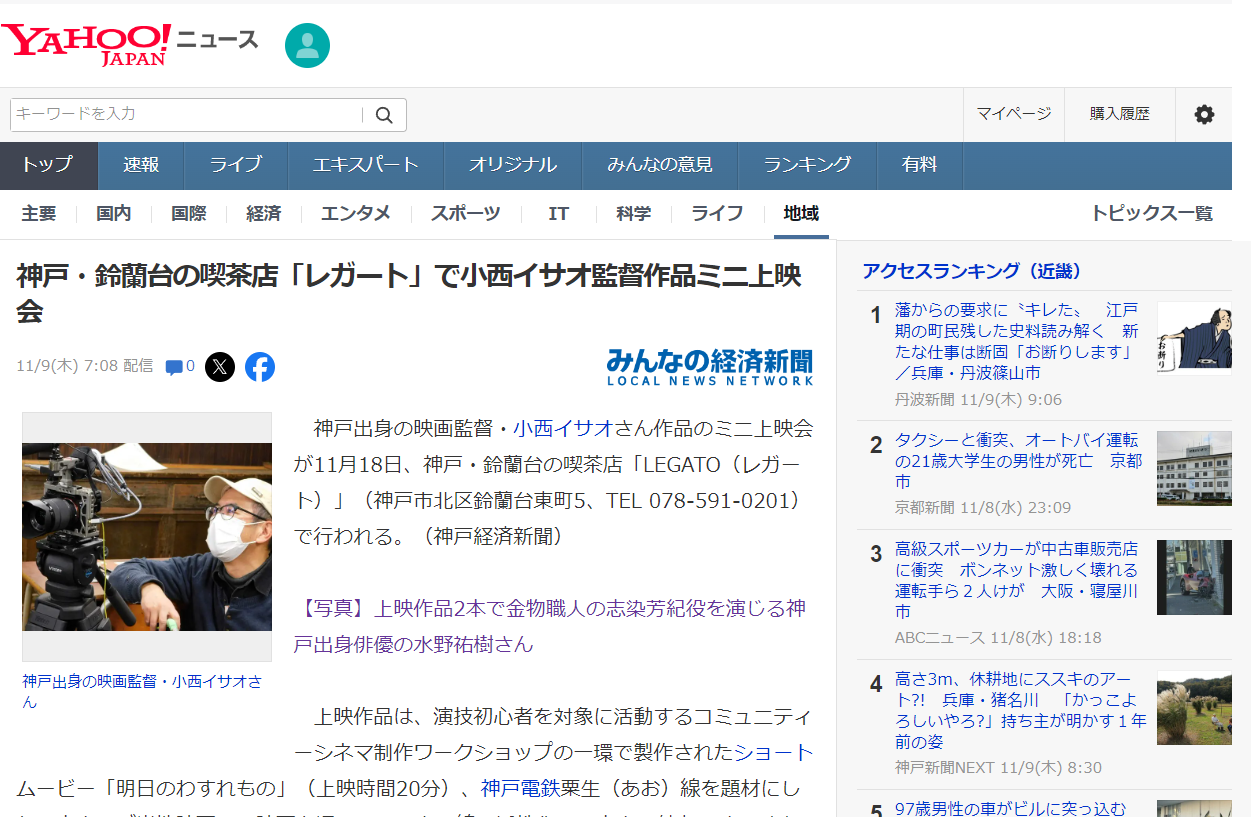Switch to the ランキング tab
Viewport: 1251px width, 817px height.
[x=807, y=165]
